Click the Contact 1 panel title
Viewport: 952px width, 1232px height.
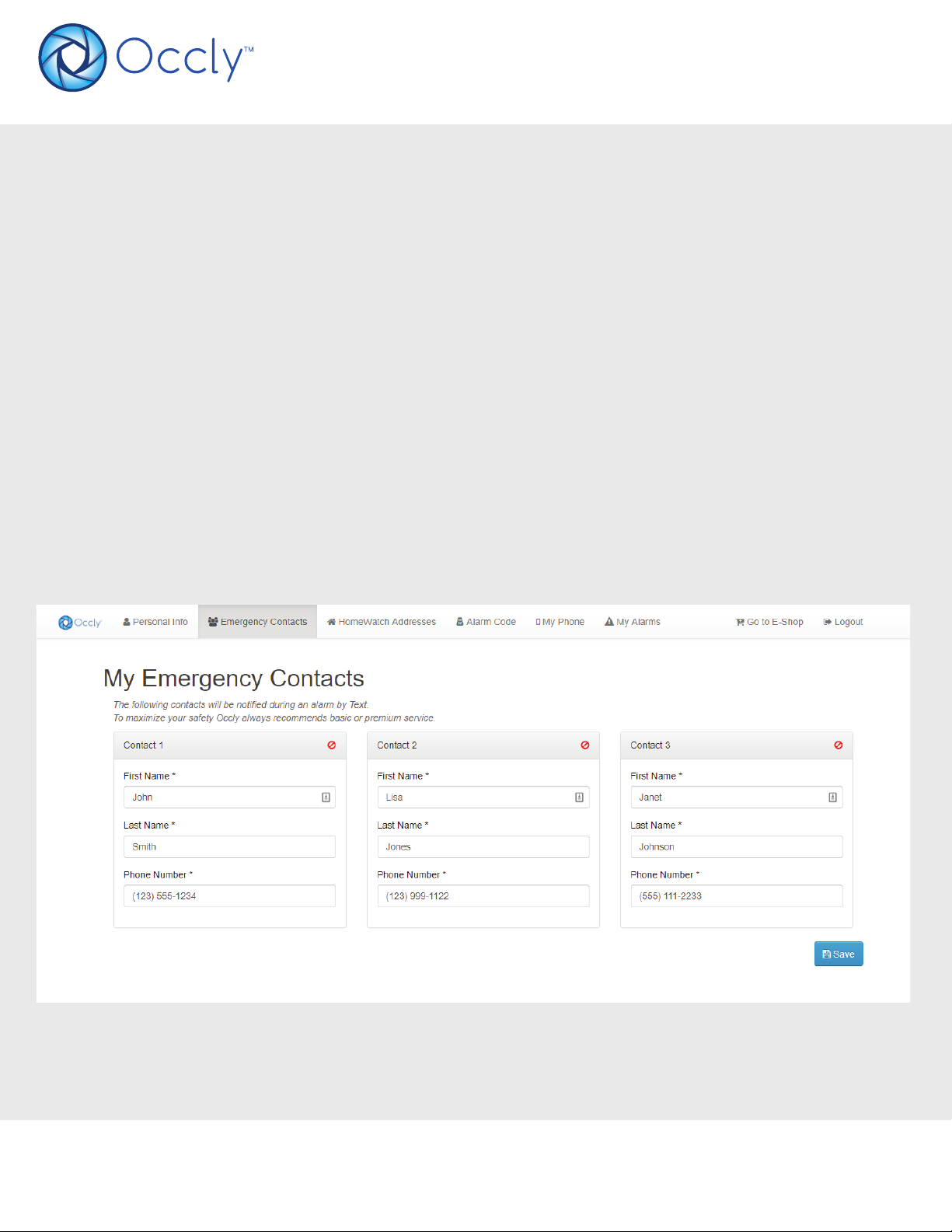click(x=143, y=745)
